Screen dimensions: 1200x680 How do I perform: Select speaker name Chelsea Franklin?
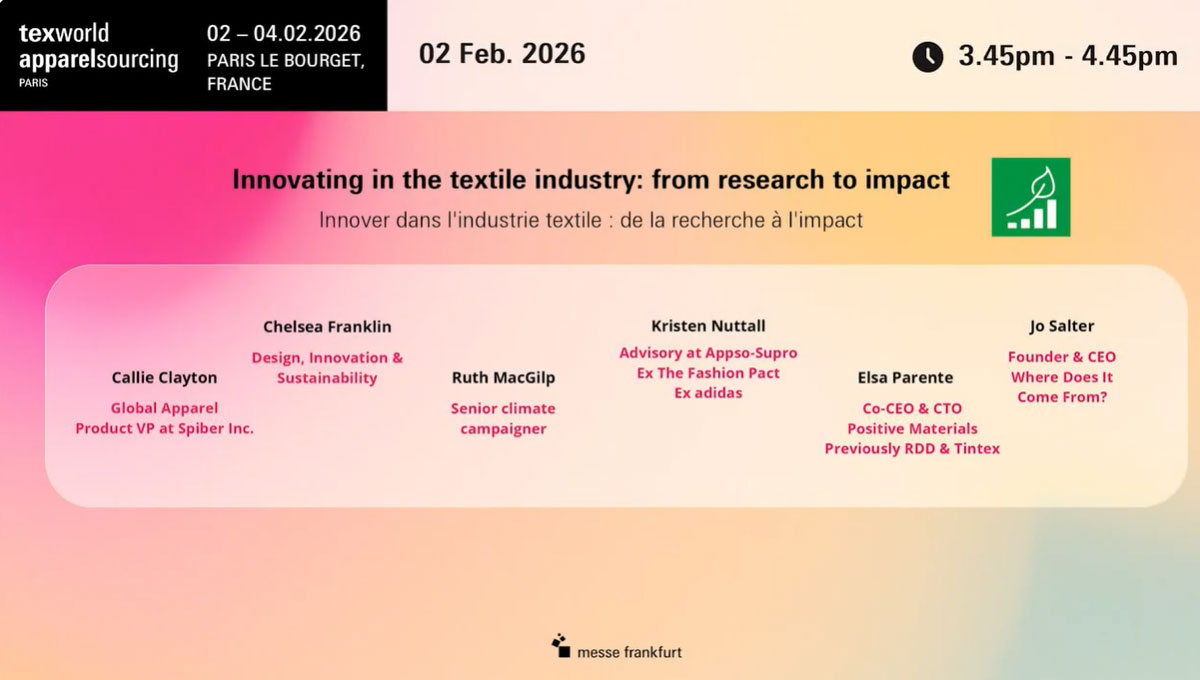327,327
